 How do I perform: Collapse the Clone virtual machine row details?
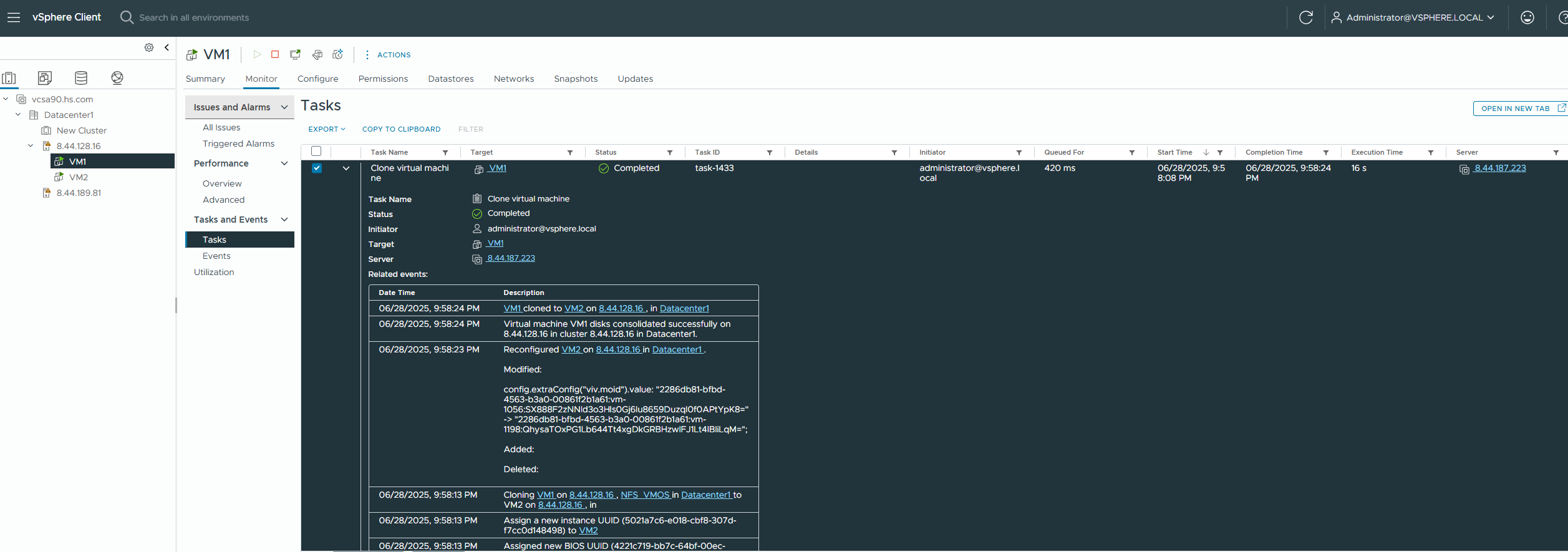coord(346,168)
